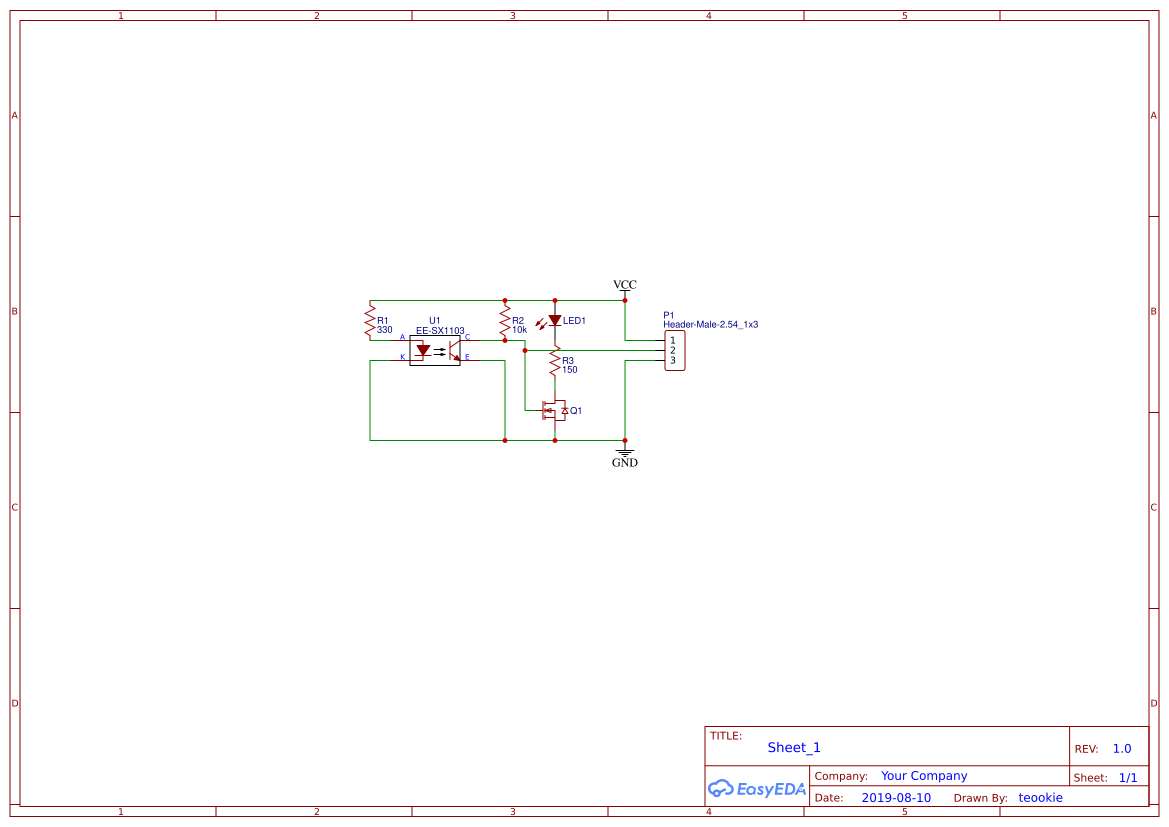Click the '10k' resistor value
This screenshot has height=827, width=1169.
(x=520, y=330)
